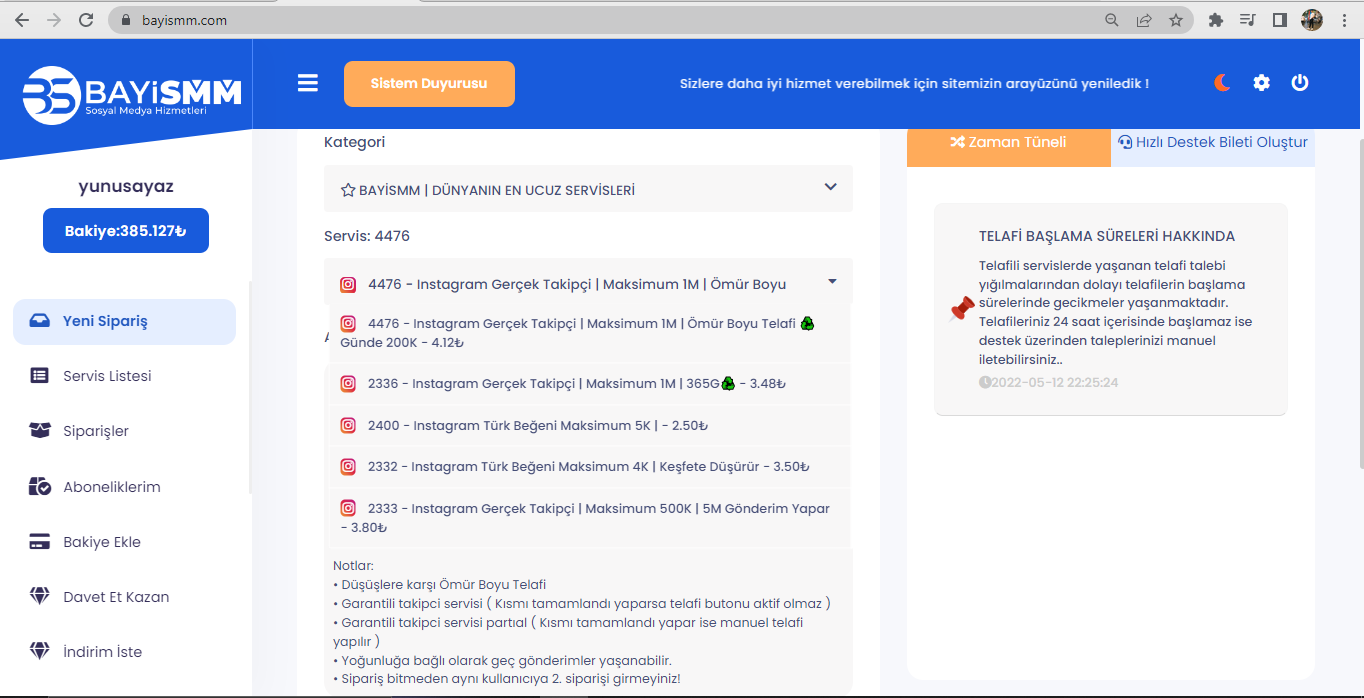Click the Sistem Duyurusu button
Image resolution: width=1364 pixels, height=698 pixels.
429,84
